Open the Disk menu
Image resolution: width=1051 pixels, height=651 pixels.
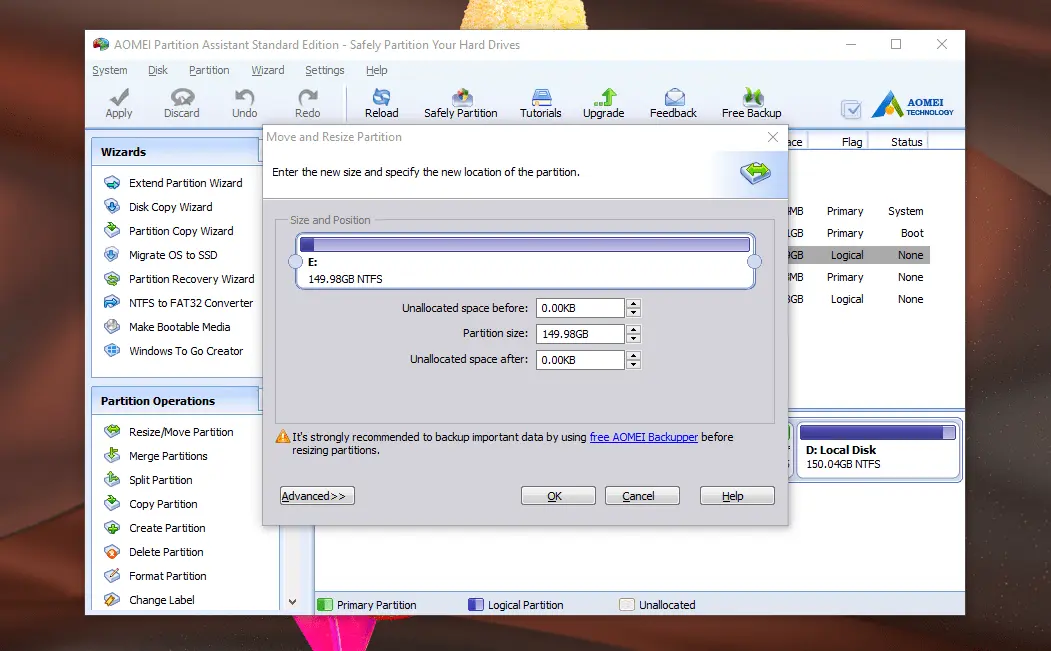tap(158, 70)
